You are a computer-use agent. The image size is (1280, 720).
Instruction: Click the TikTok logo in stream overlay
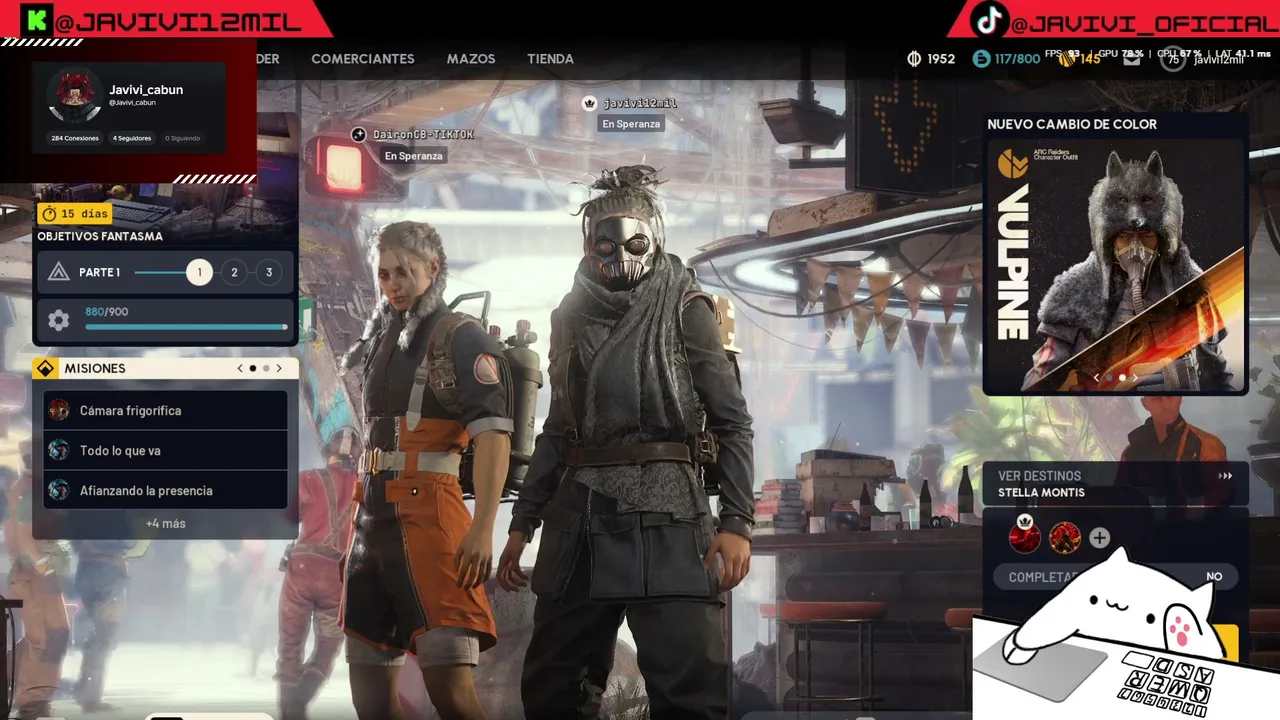tap(989, 20)
